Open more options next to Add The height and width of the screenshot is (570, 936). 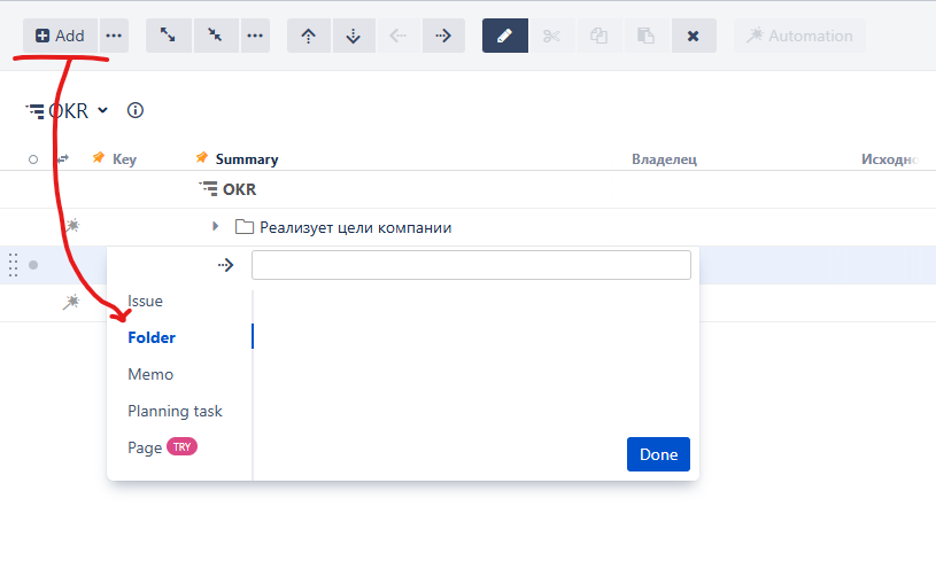coord(114,36)
